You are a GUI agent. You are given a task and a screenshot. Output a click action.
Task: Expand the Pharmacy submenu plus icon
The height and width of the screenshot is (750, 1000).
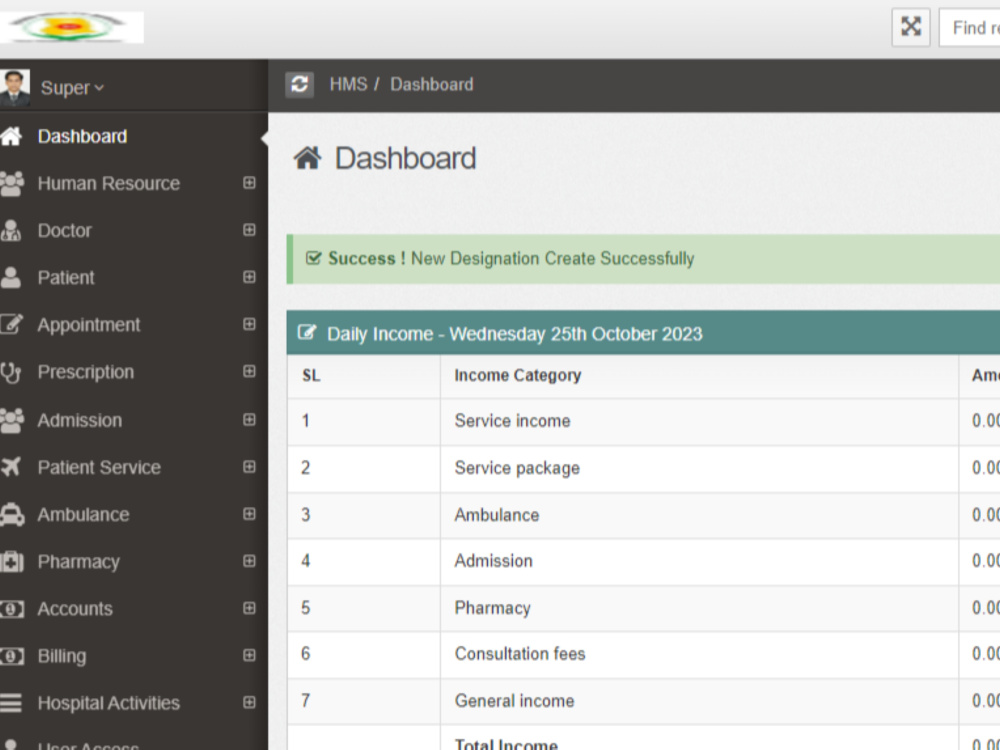(x=249, y=561)
